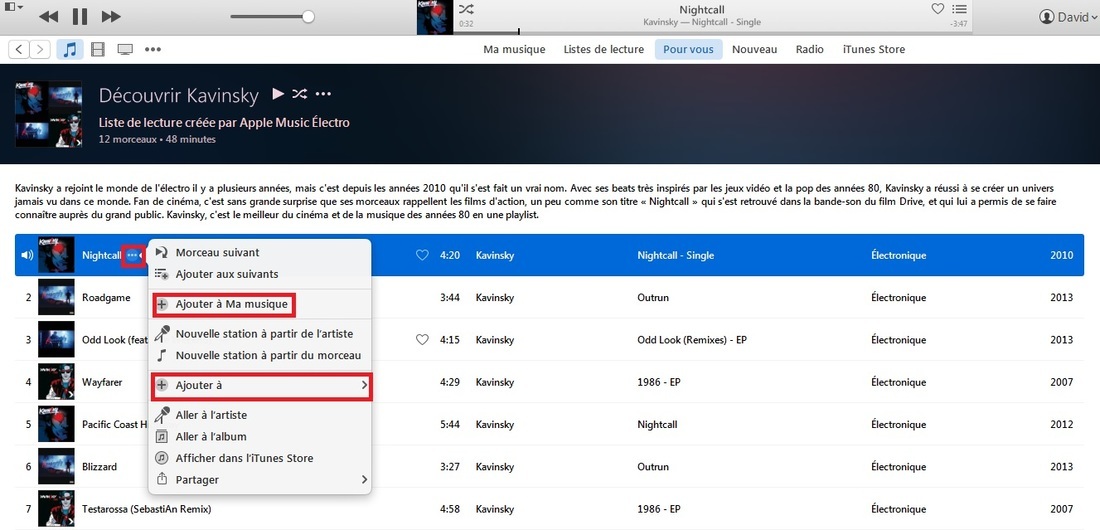Viewport: 1100px width, 530px height.
Task: Click Outrun album in Blizzard row
Action: click(x=652, y=466)
